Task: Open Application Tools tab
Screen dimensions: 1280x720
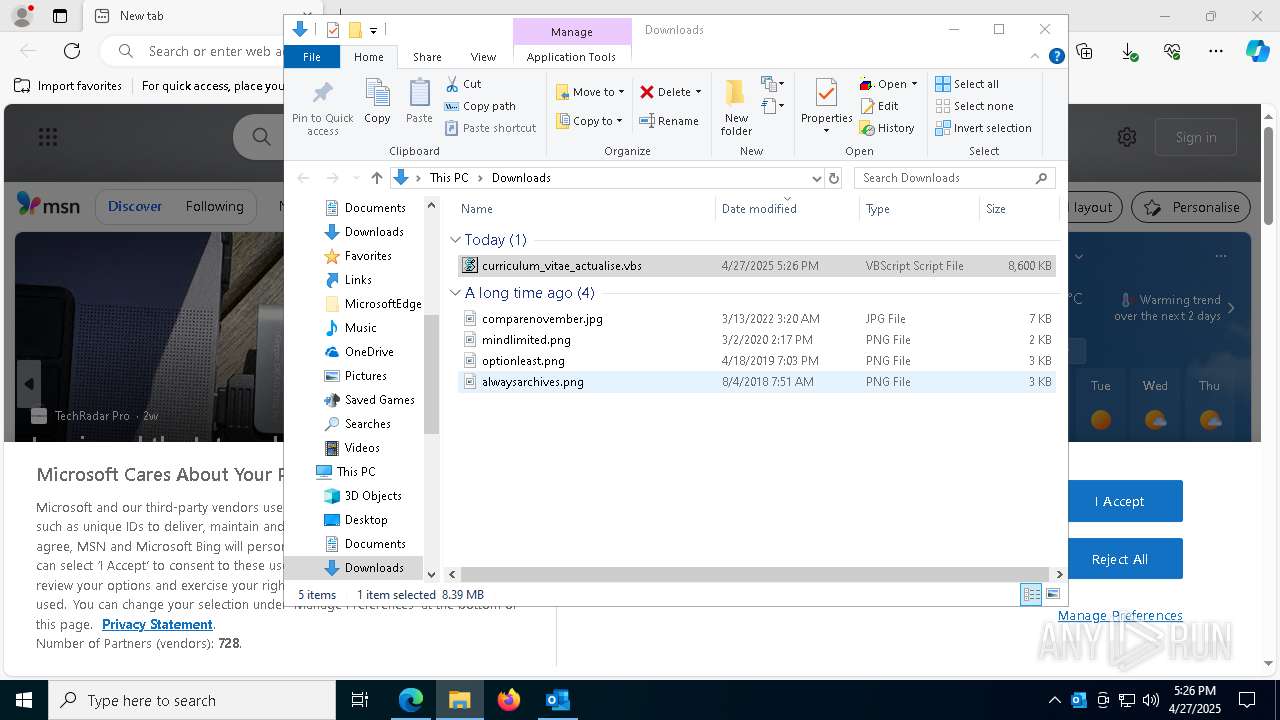Action: click(571, 57)
